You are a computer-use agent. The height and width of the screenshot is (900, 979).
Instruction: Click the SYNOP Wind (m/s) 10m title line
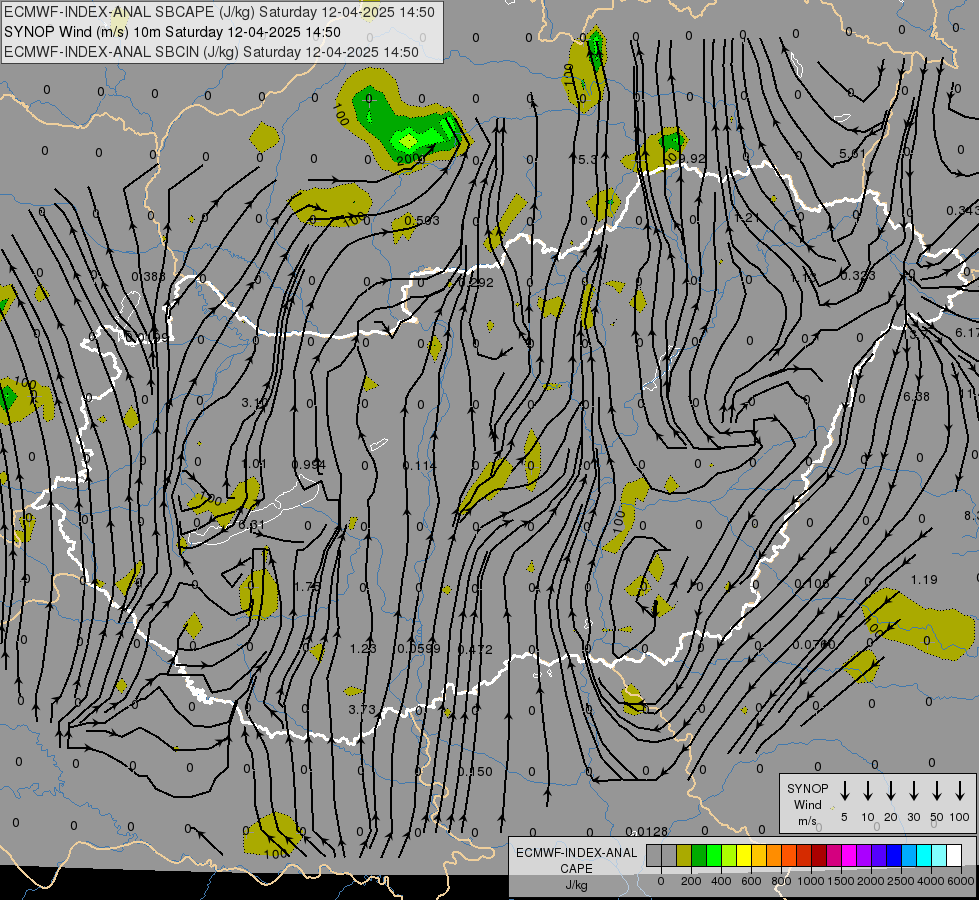click(172, 32)
